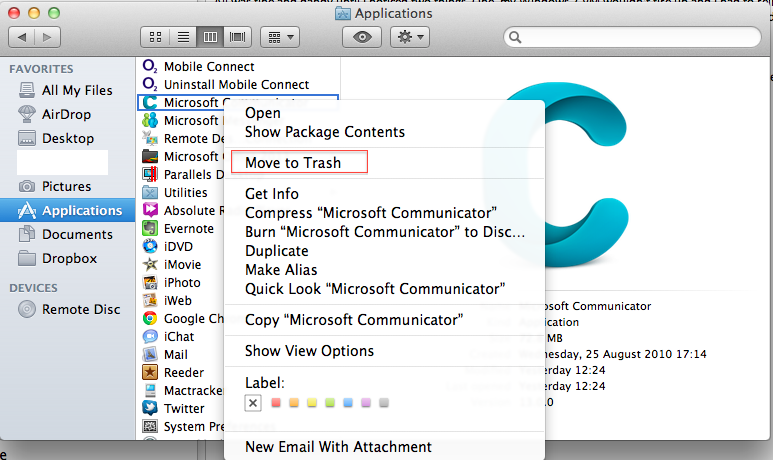Select the iDVD app icon

point(150,246)
